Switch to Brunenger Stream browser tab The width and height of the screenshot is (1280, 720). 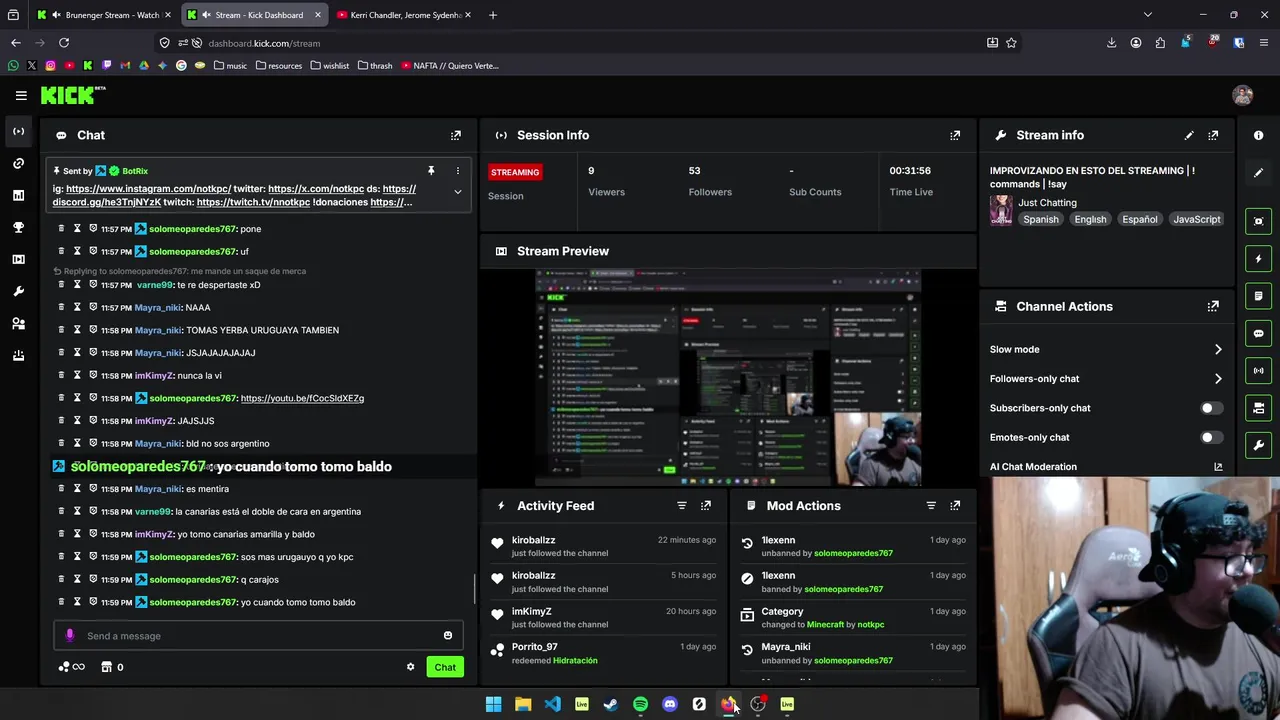pyautogui.click(x=103, y=15)
